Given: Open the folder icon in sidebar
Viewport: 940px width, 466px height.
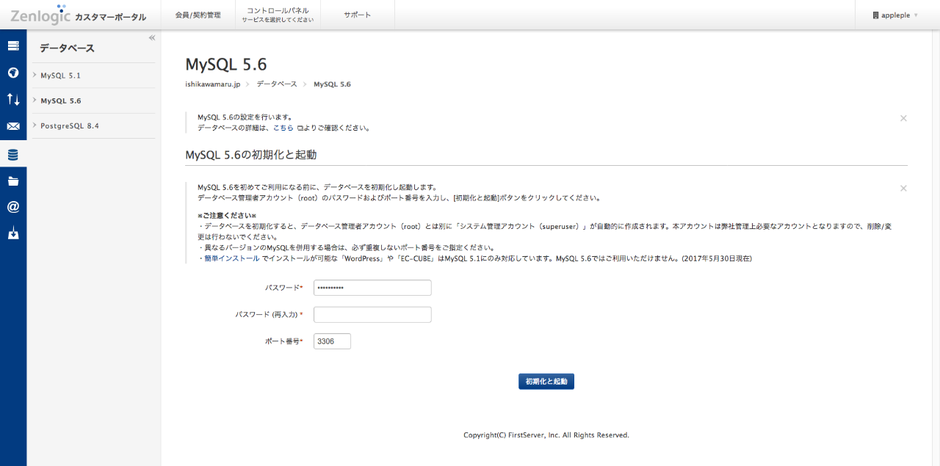Looking at the screenshot, I should 13,181.
